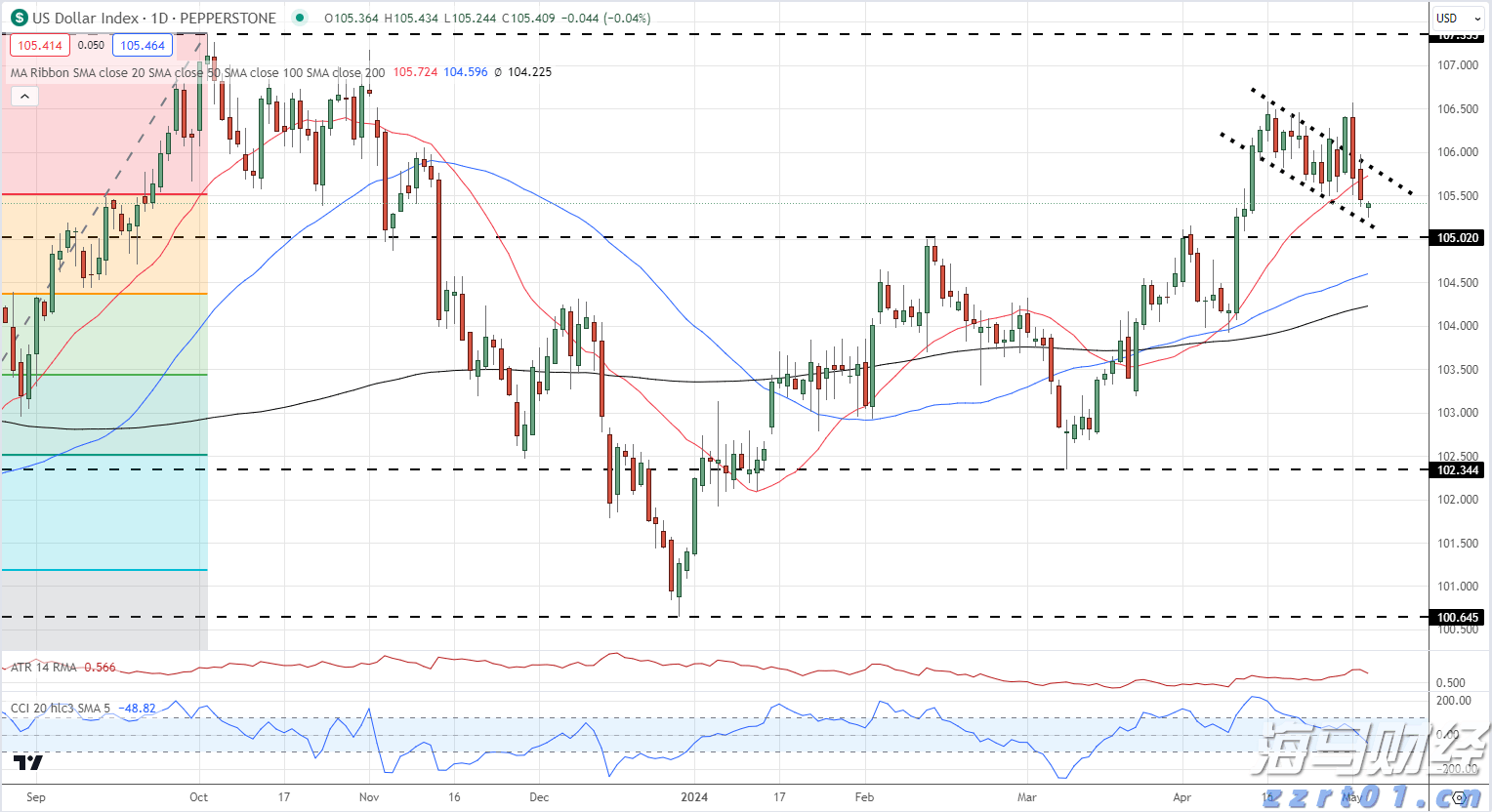1492x812 pixels.
Task: Click the US Dollar Index symbol logo
Action: point(19,18)
